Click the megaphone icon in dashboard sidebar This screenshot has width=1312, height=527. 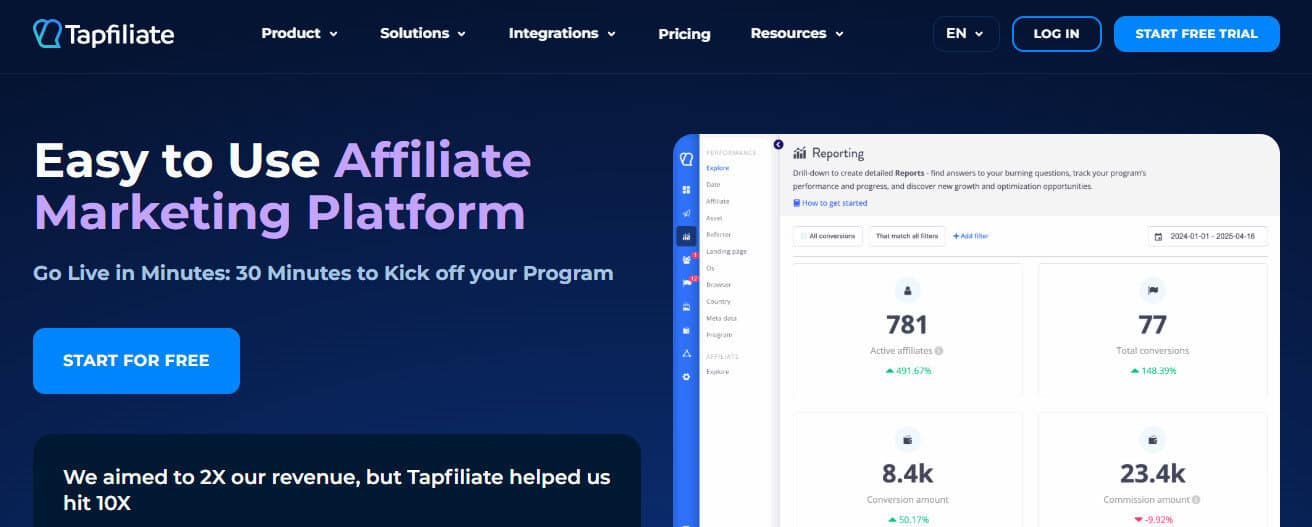pos(686,213)
